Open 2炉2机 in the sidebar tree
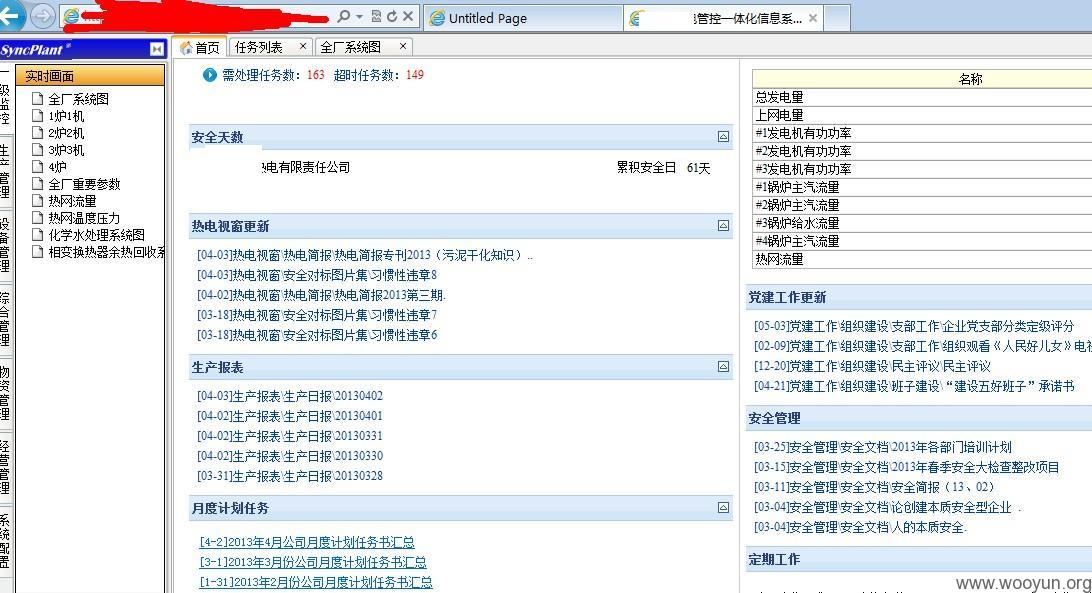 [x=66, y=132]
